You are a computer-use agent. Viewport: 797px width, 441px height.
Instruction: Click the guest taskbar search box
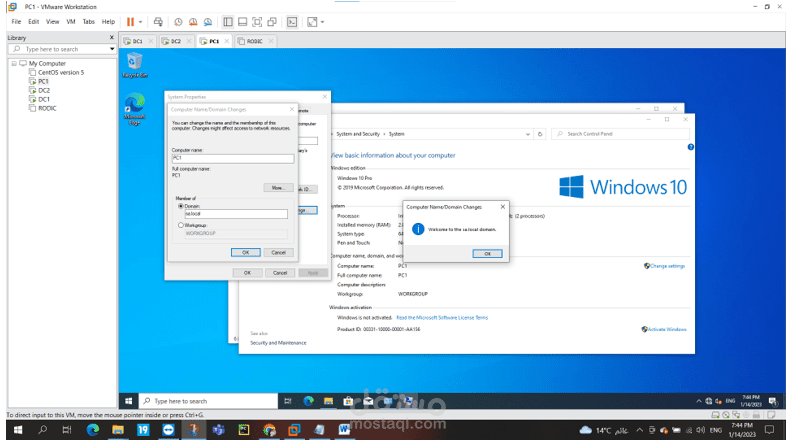coord(208,401)
